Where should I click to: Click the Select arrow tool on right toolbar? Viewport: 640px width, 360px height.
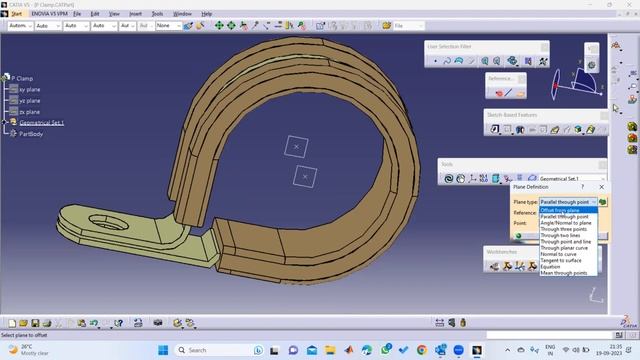(x=616, y=108)
